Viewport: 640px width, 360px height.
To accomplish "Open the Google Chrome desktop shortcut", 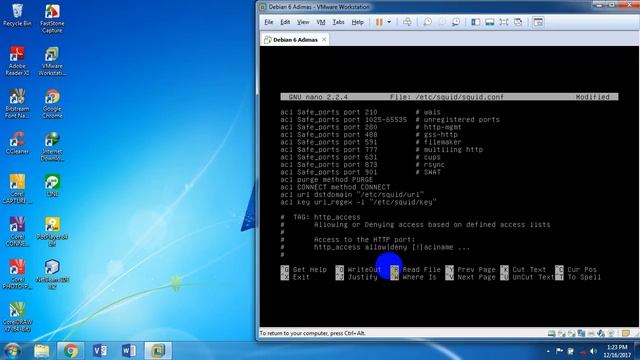I will pyautogui.click(x=52, y=104).
